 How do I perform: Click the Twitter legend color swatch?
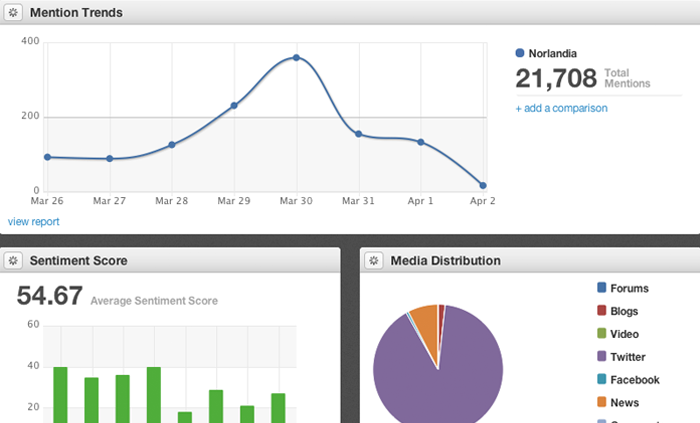click(602, 356)
